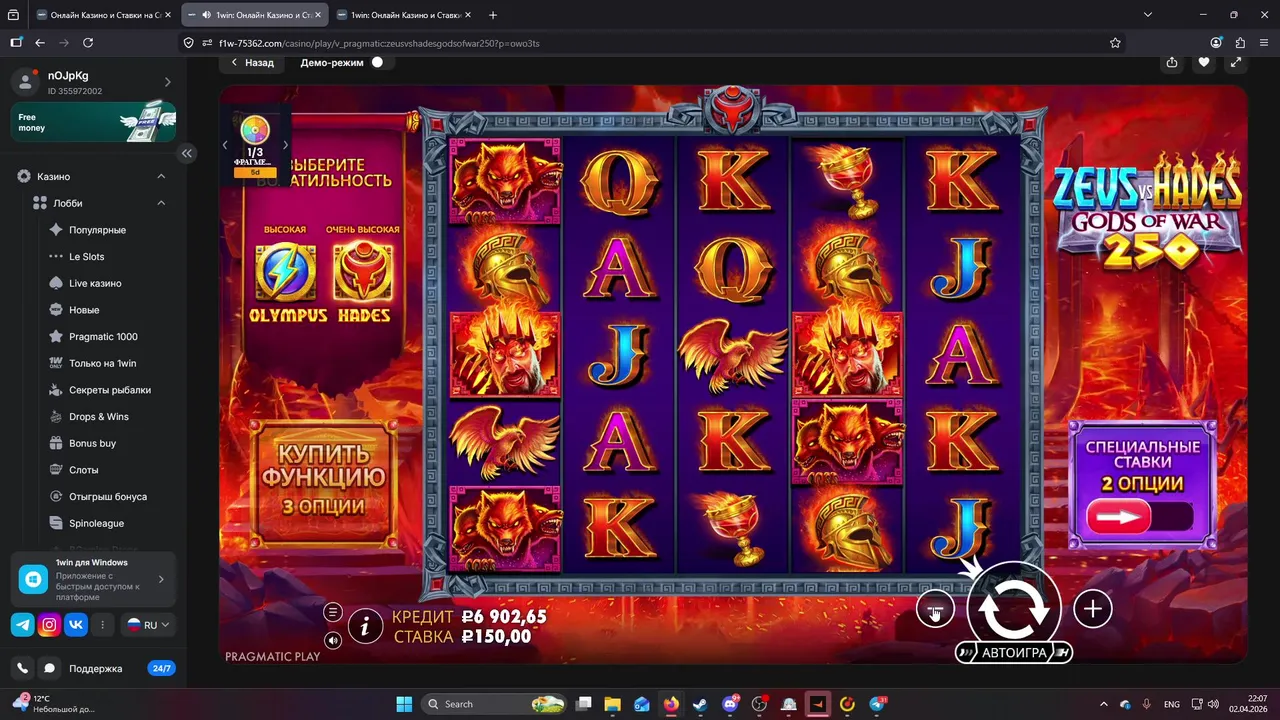Open the Pragmatic 1000 category
This screenshot has width=1280, height=720.
[x=103, y=337]
